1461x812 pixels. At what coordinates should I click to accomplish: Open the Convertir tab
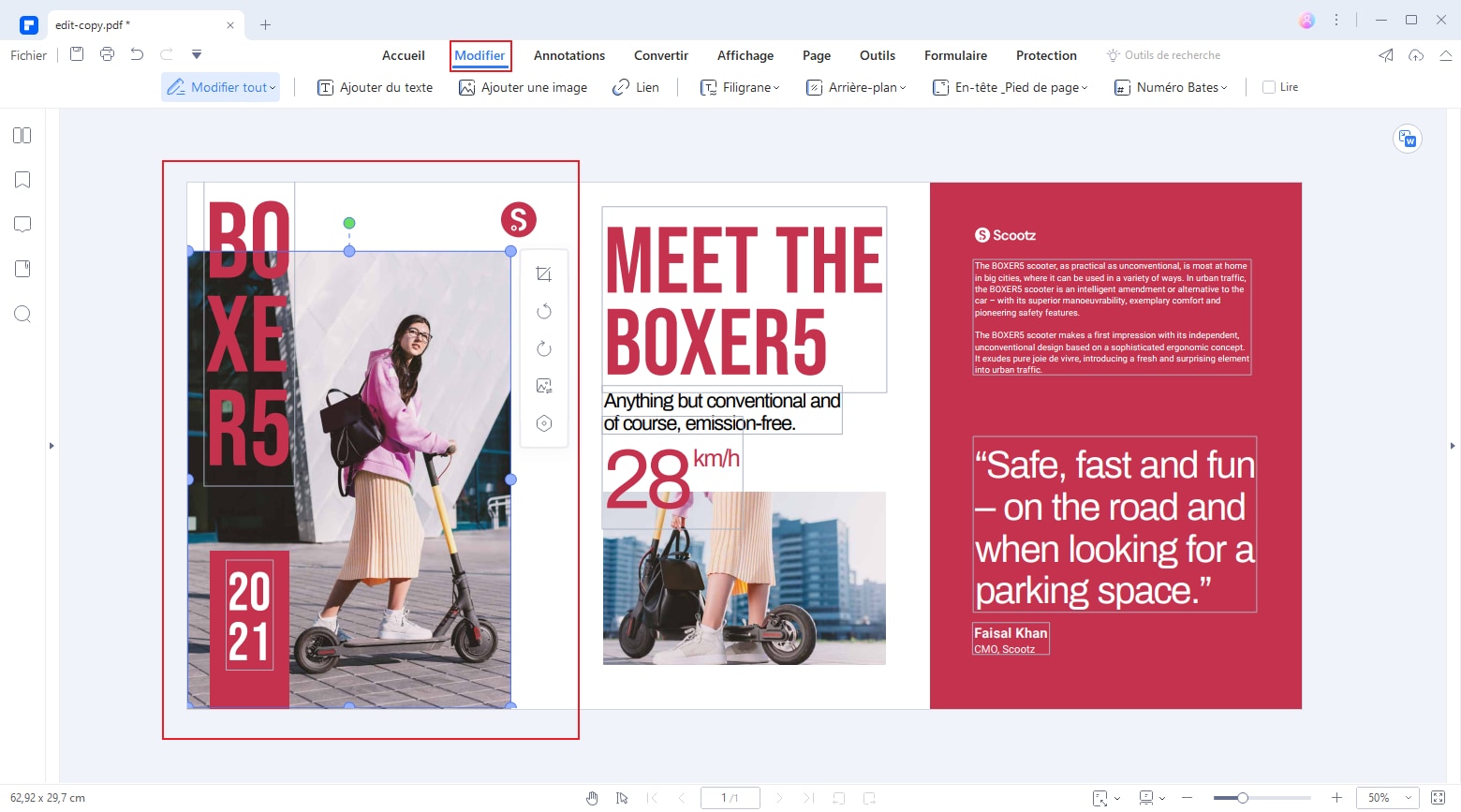click(x=661, y=55)
